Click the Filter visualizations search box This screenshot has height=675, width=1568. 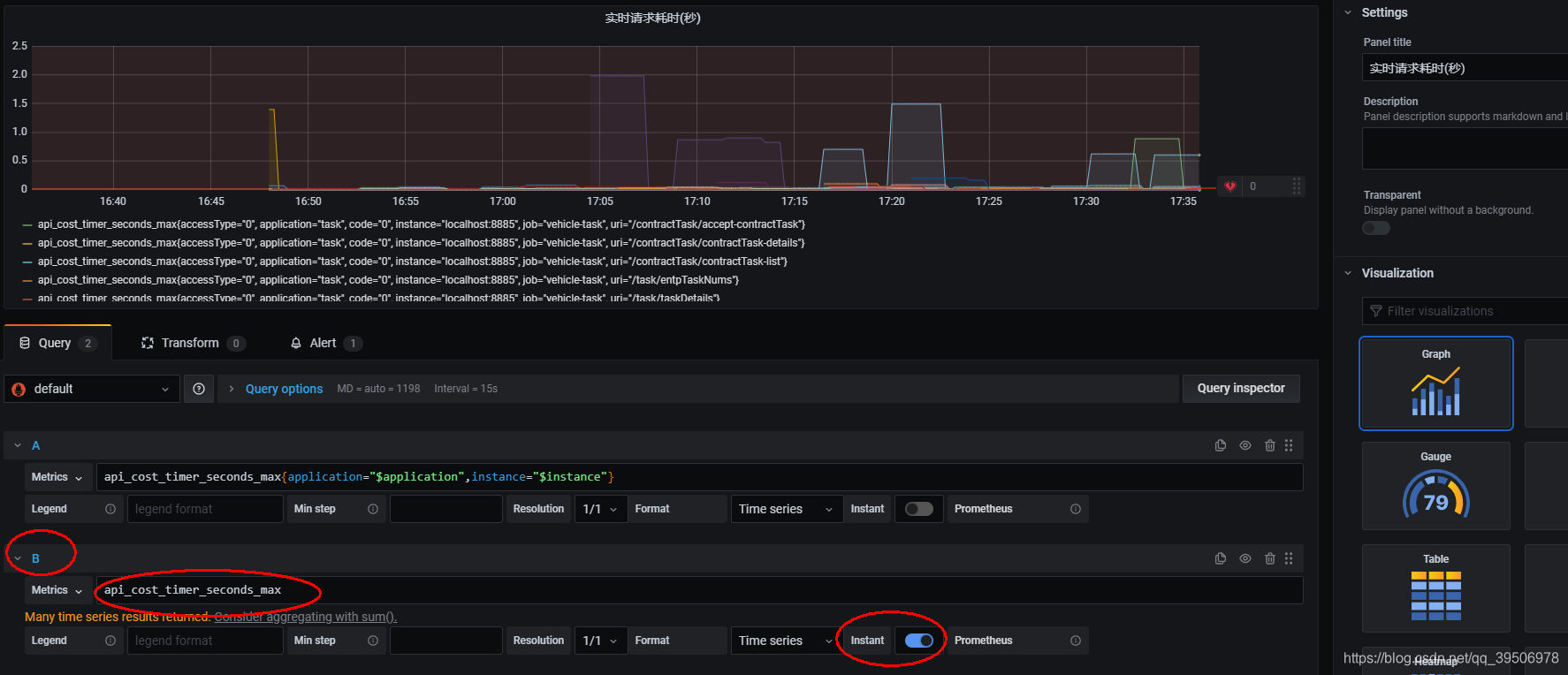(x=1465, y=311)
